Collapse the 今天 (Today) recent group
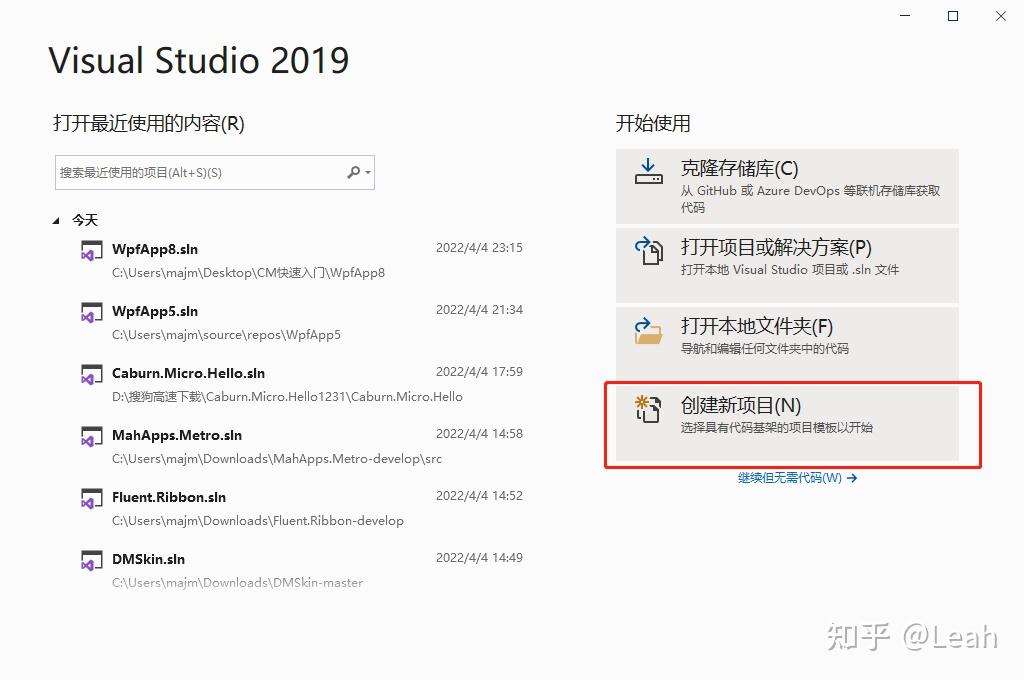 coord(58,219)
